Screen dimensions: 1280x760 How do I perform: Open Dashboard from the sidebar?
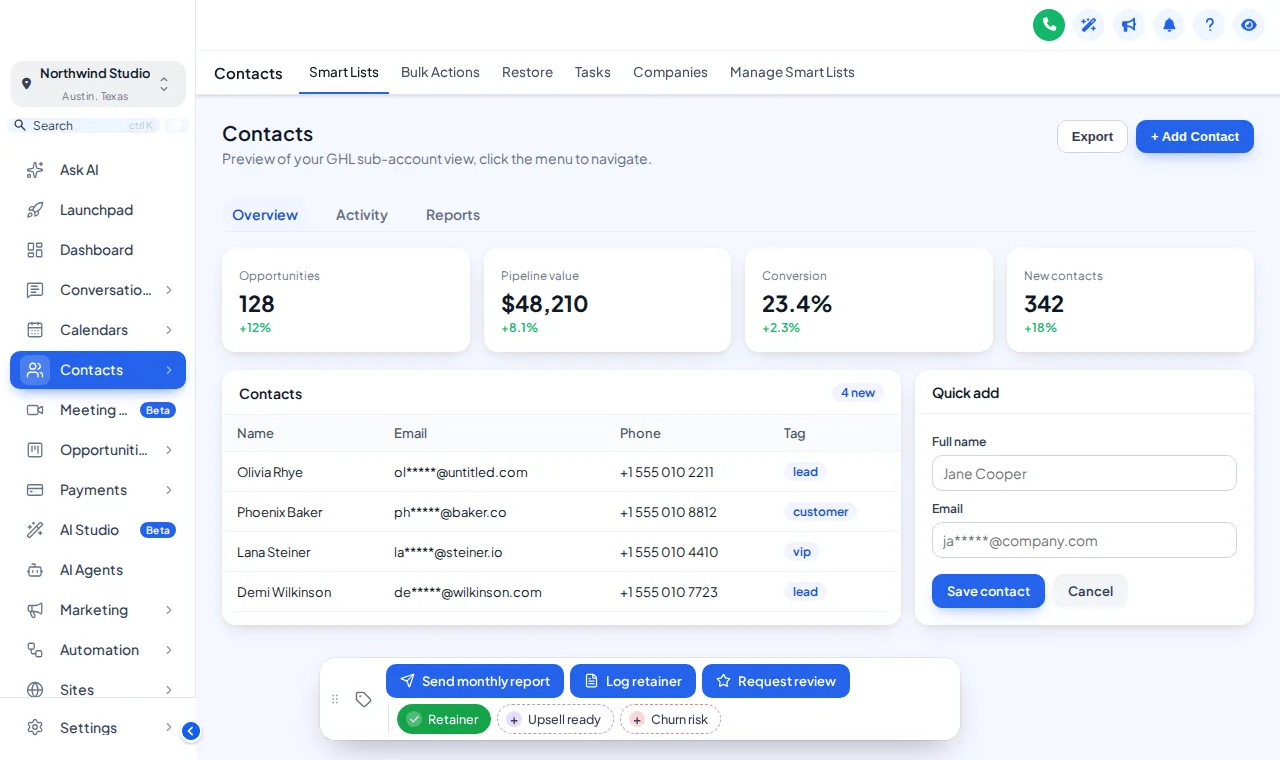click(x=98, y=250)
